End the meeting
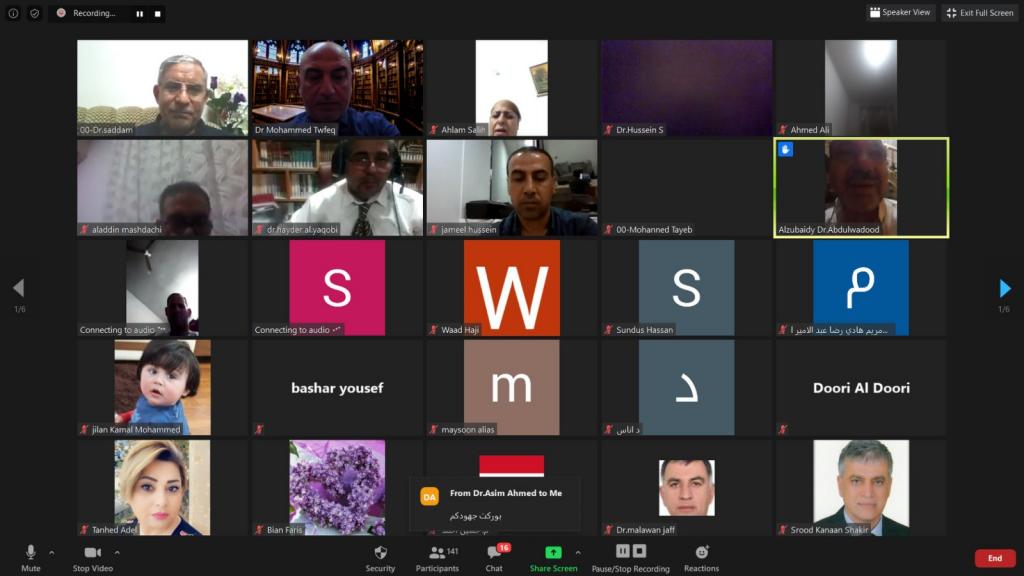Viewport: 1024px width, 576px height. point(994,558)
